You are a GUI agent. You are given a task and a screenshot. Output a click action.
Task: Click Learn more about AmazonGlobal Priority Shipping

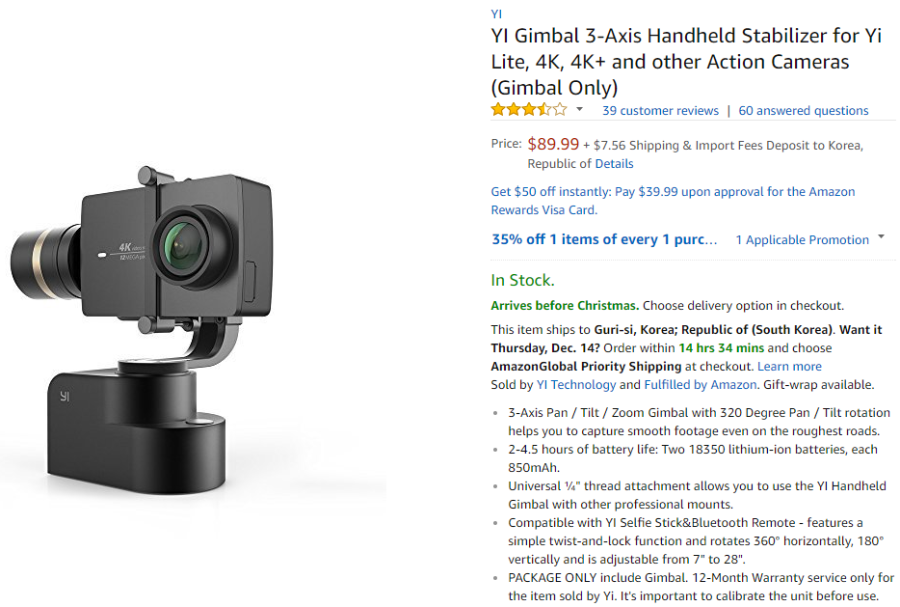point(789,367)
